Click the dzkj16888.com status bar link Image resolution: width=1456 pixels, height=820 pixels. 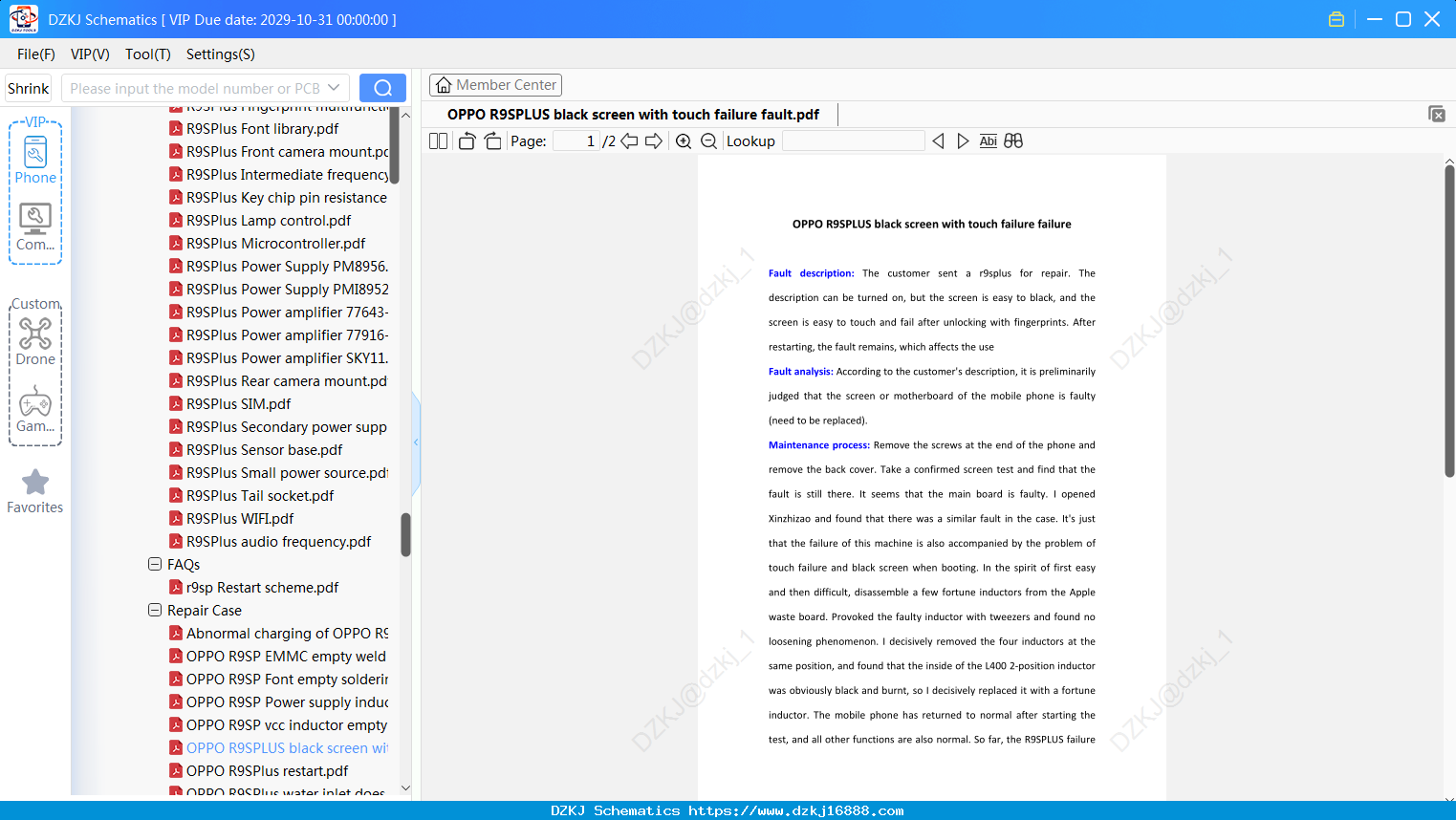tap(796, 810)
